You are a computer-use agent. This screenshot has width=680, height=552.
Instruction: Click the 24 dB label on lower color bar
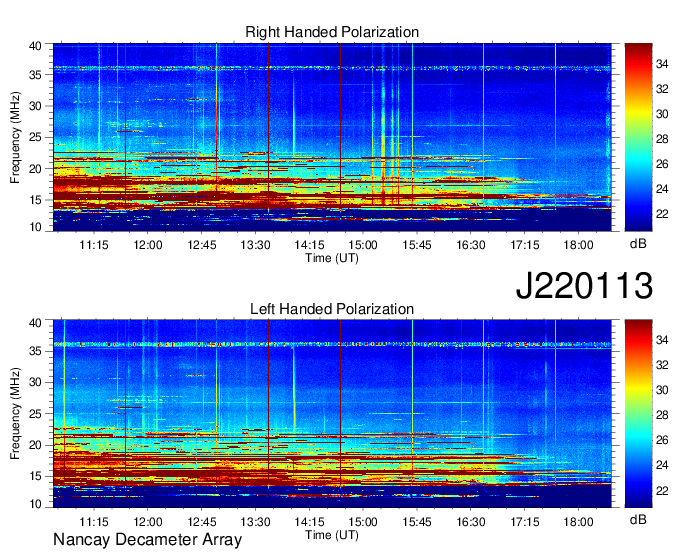(x=662, y=465)
